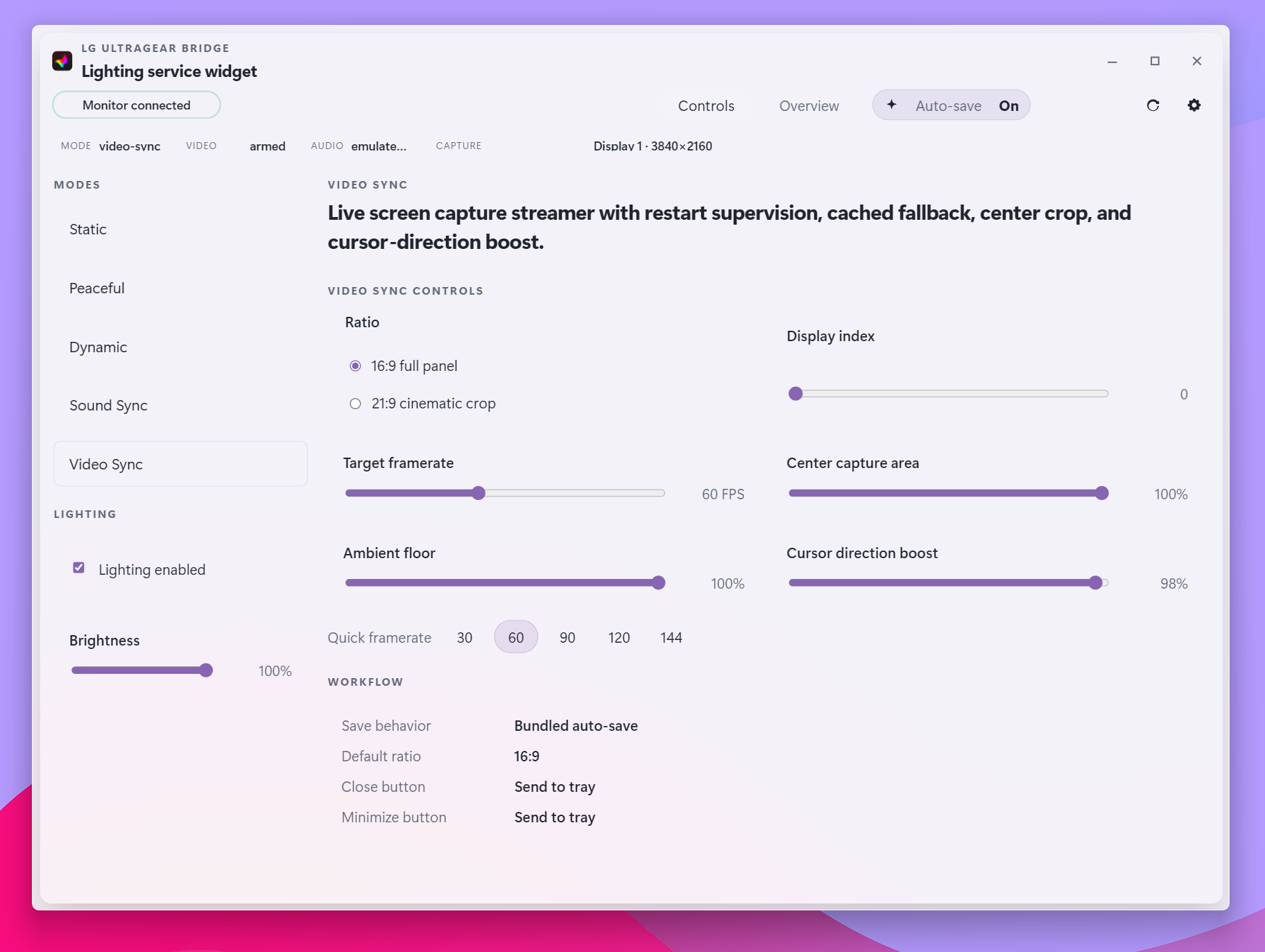Open settings with the gear icon
The image size is (1265, 952).
tap(1194, 105)
